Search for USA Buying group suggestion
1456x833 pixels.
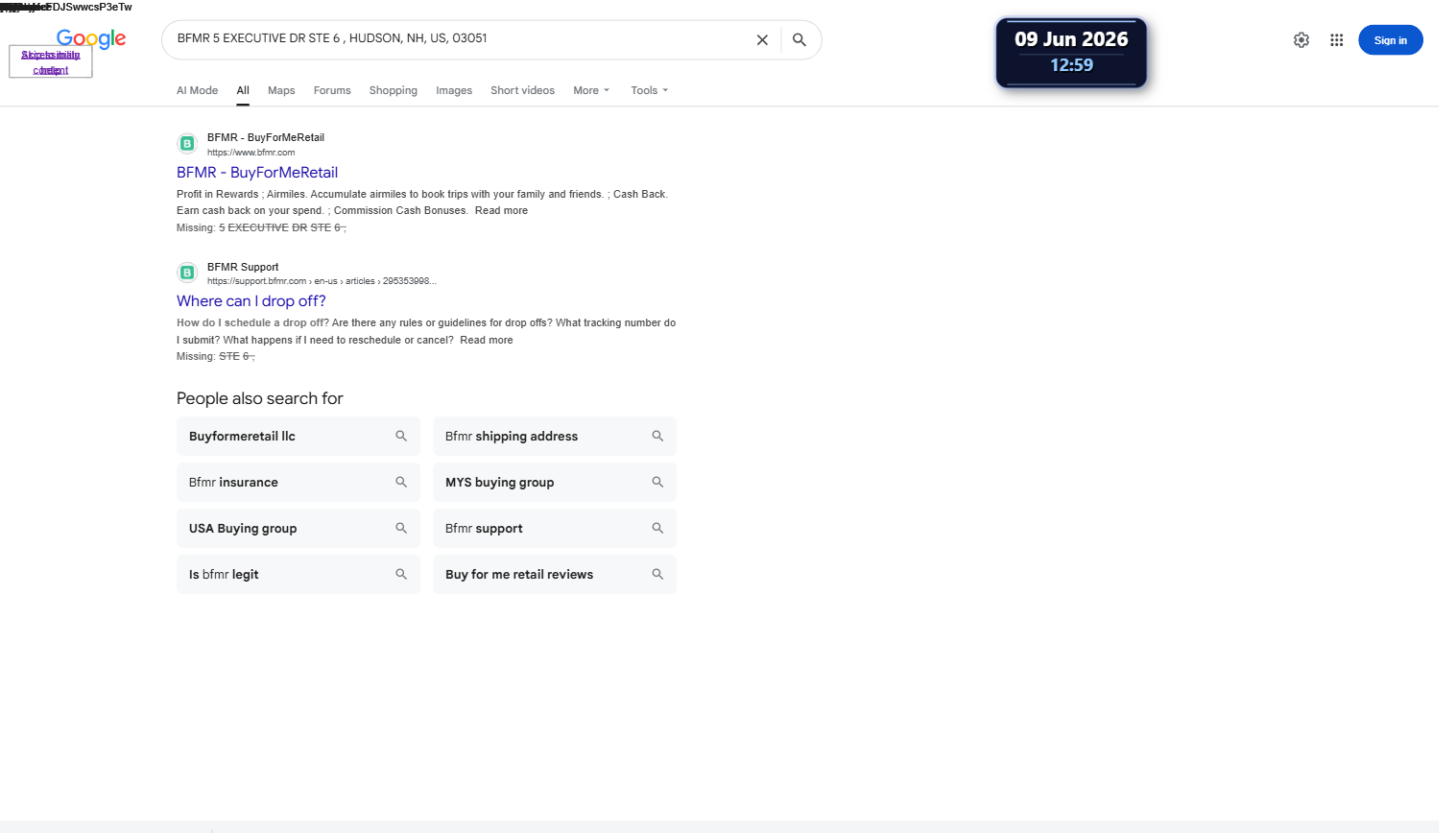click(298, 528)
